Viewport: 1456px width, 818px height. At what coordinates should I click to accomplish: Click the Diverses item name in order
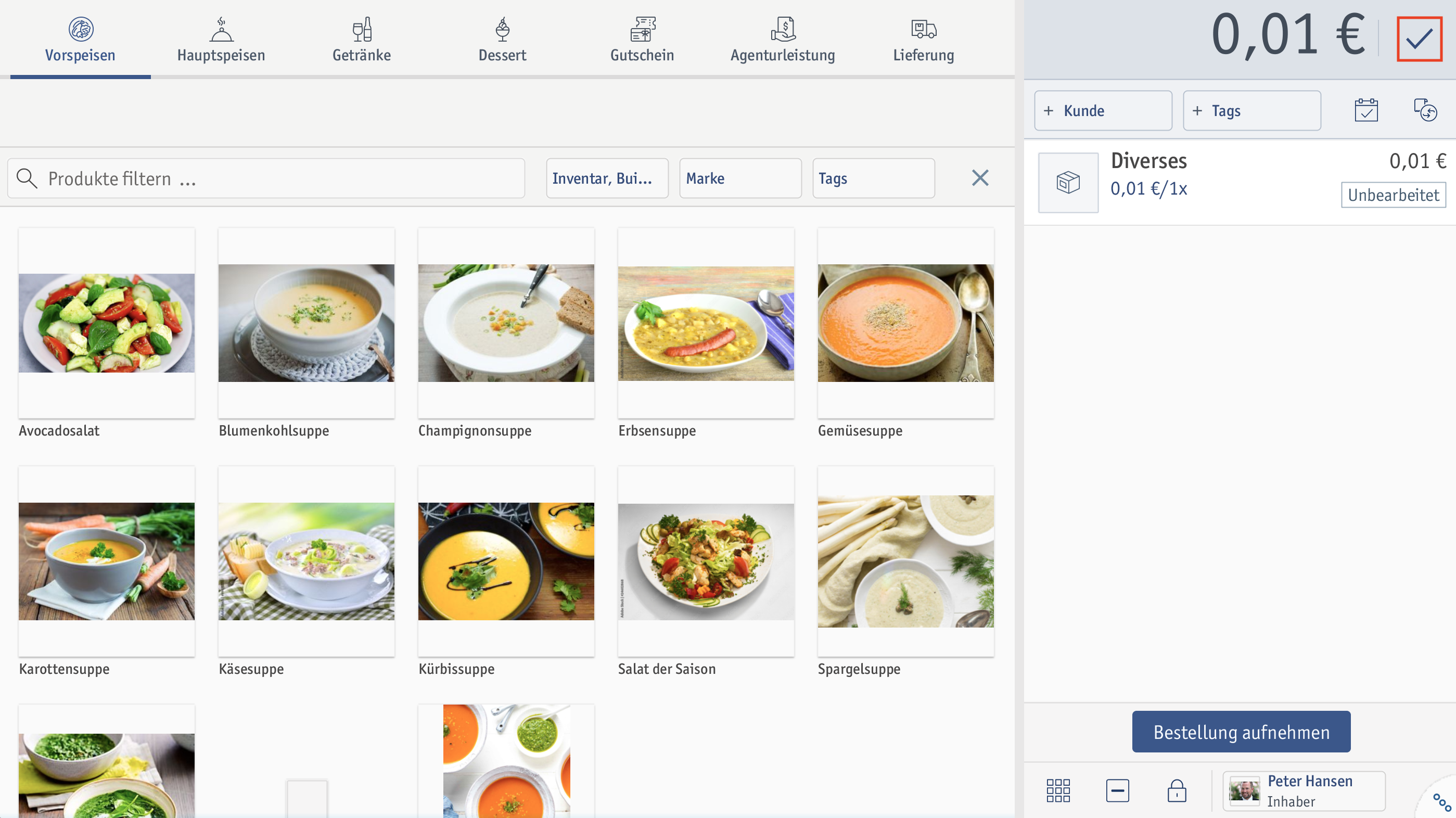[1148, 161]
